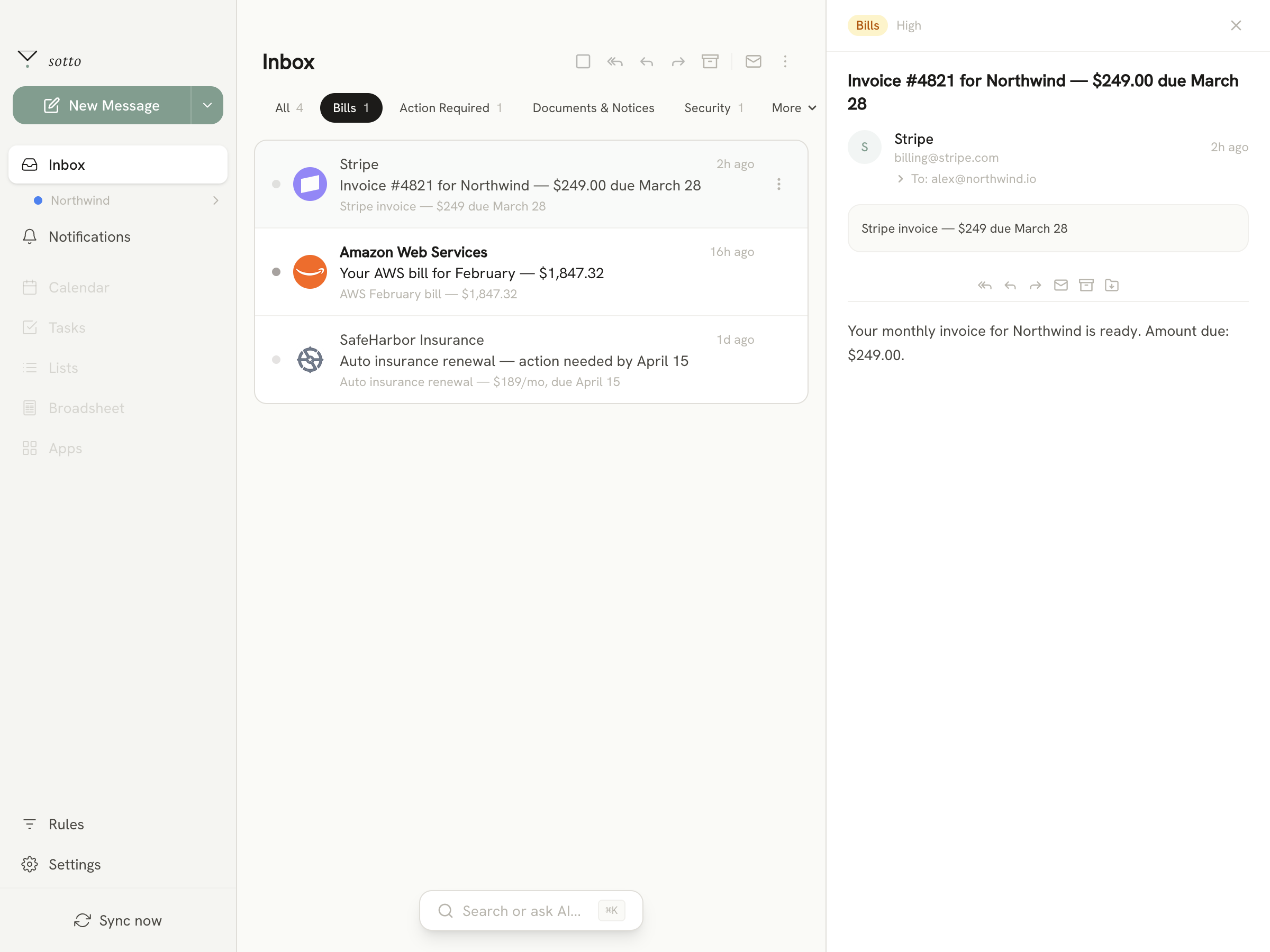Open Broadsheet in the sidebar

tap(86, 408)
